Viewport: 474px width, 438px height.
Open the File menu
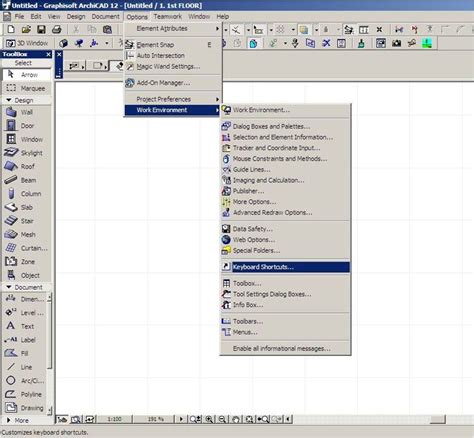[19, 16]
